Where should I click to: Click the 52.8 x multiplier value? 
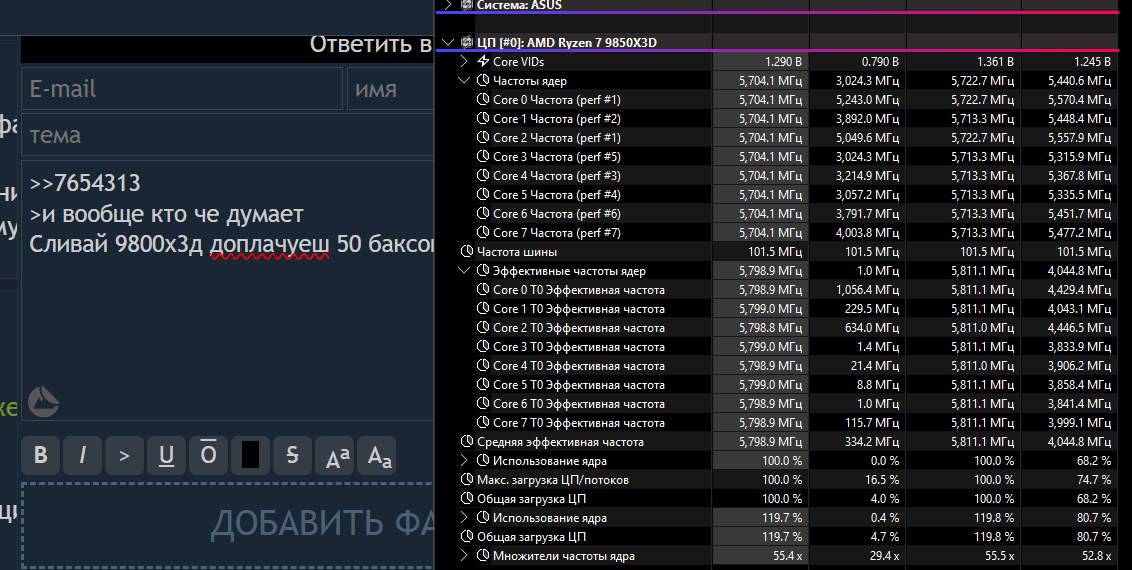pos(1097,556)
